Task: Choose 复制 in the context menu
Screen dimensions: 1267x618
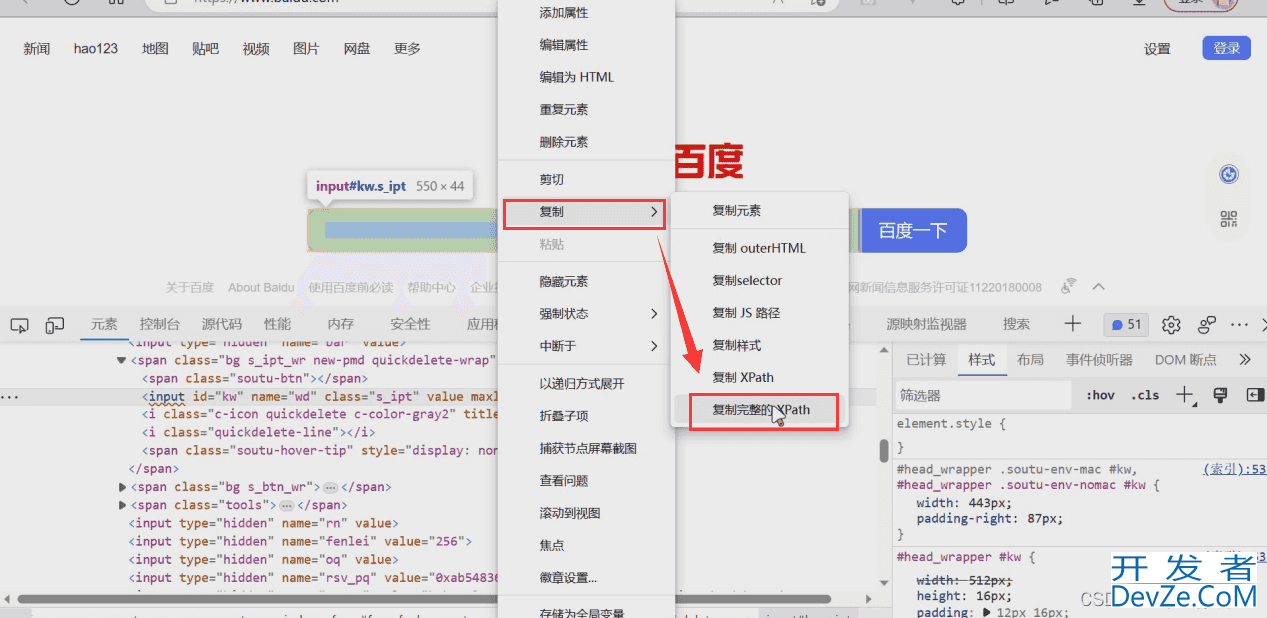Action: 584,212
